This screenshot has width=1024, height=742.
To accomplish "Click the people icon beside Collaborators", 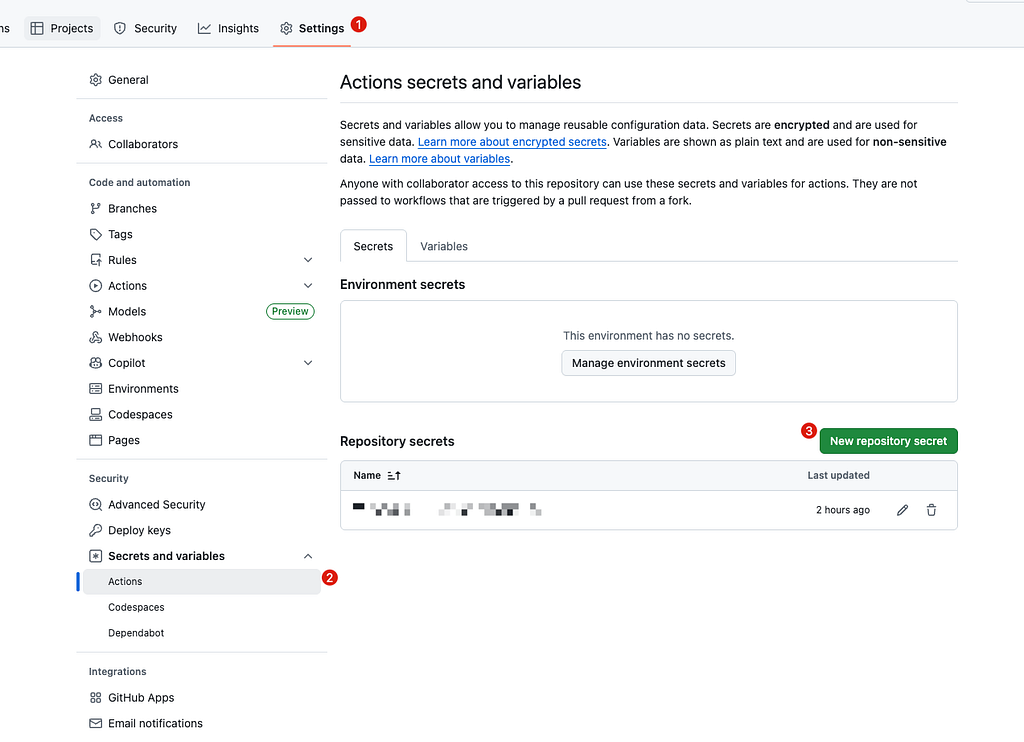I will [x=95, y=144].
